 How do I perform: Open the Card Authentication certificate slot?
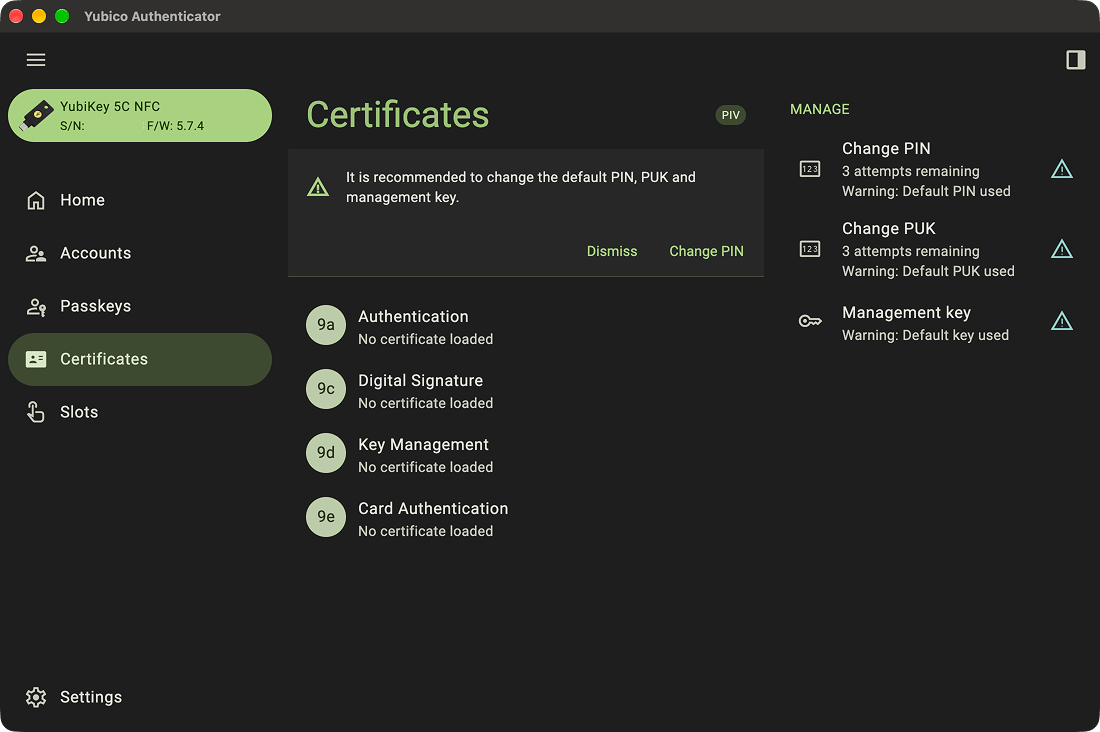click(x=526, y=518)
